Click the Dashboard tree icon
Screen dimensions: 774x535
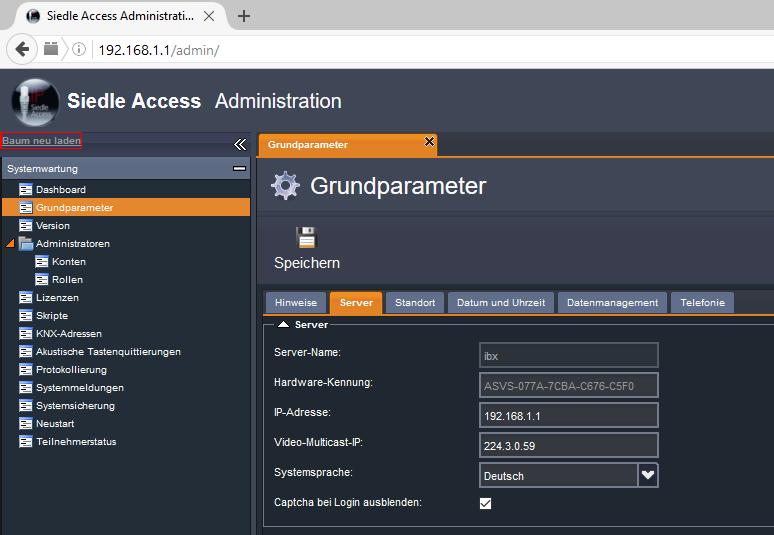point(26,190)
